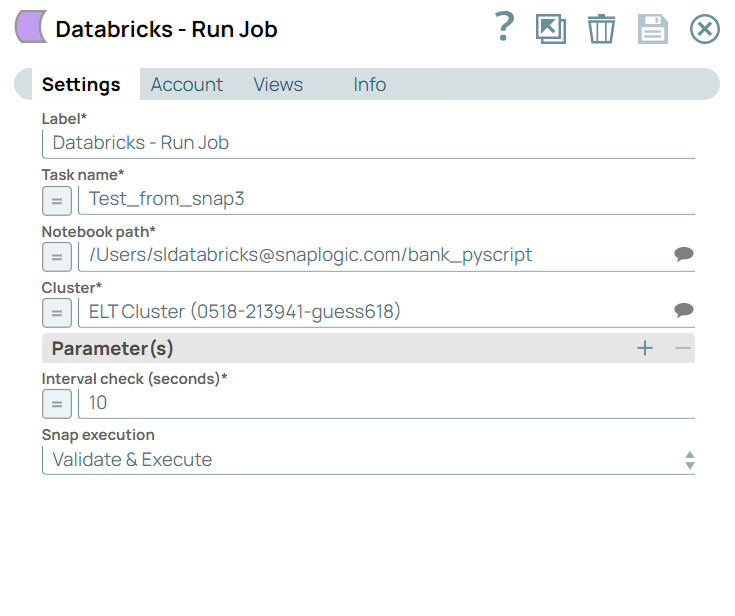Screen dimensions: 735x616
Task: Open the Snap execution dropdown
Action: 368,460
